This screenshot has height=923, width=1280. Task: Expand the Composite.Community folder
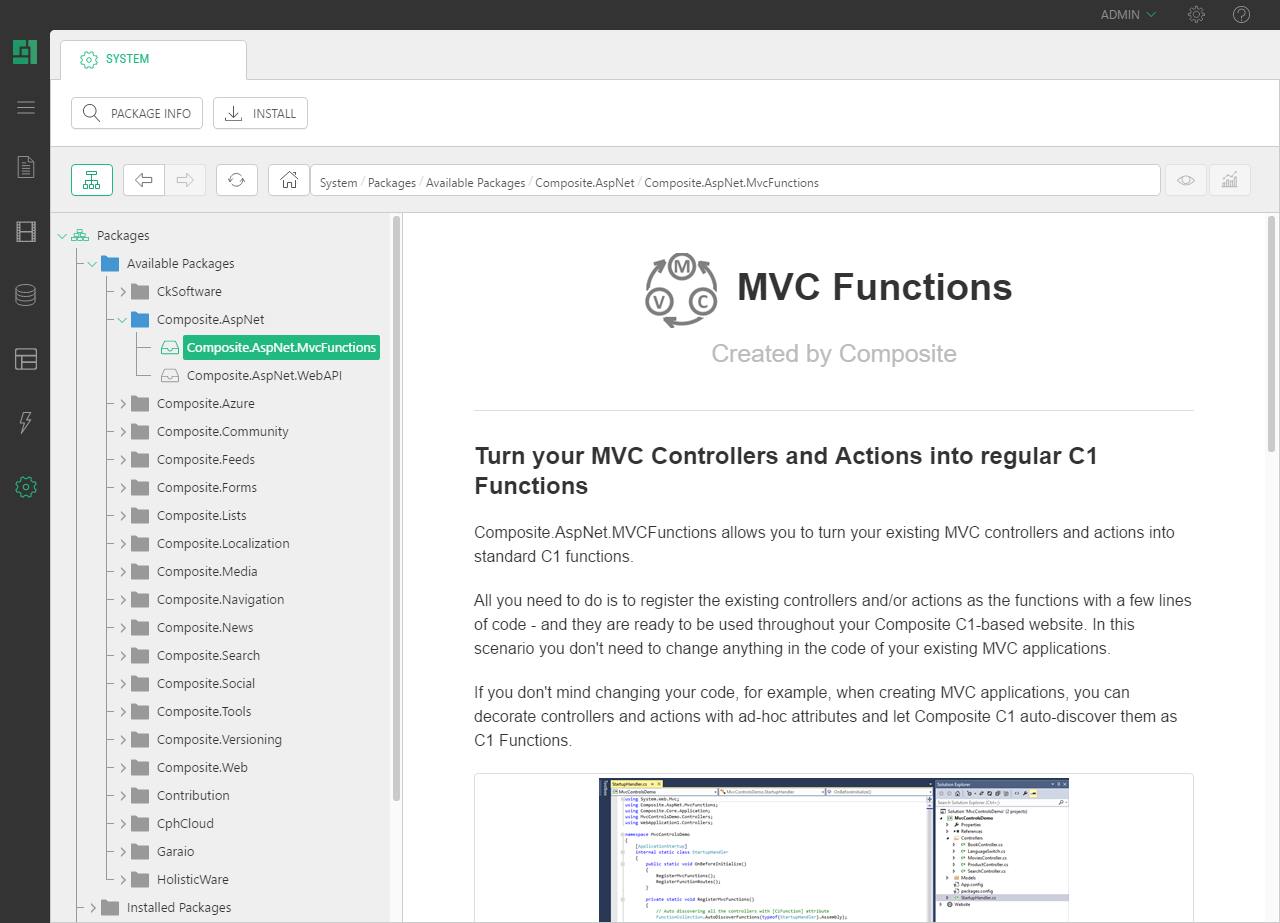pos(123,432)
